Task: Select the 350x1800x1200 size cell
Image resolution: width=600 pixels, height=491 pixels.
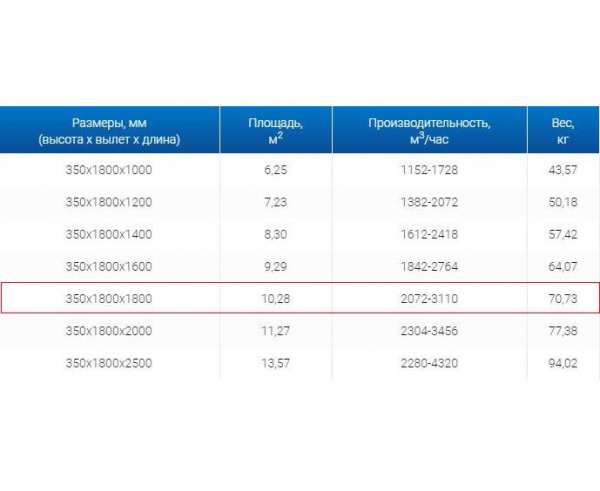Action: point(109,202)
